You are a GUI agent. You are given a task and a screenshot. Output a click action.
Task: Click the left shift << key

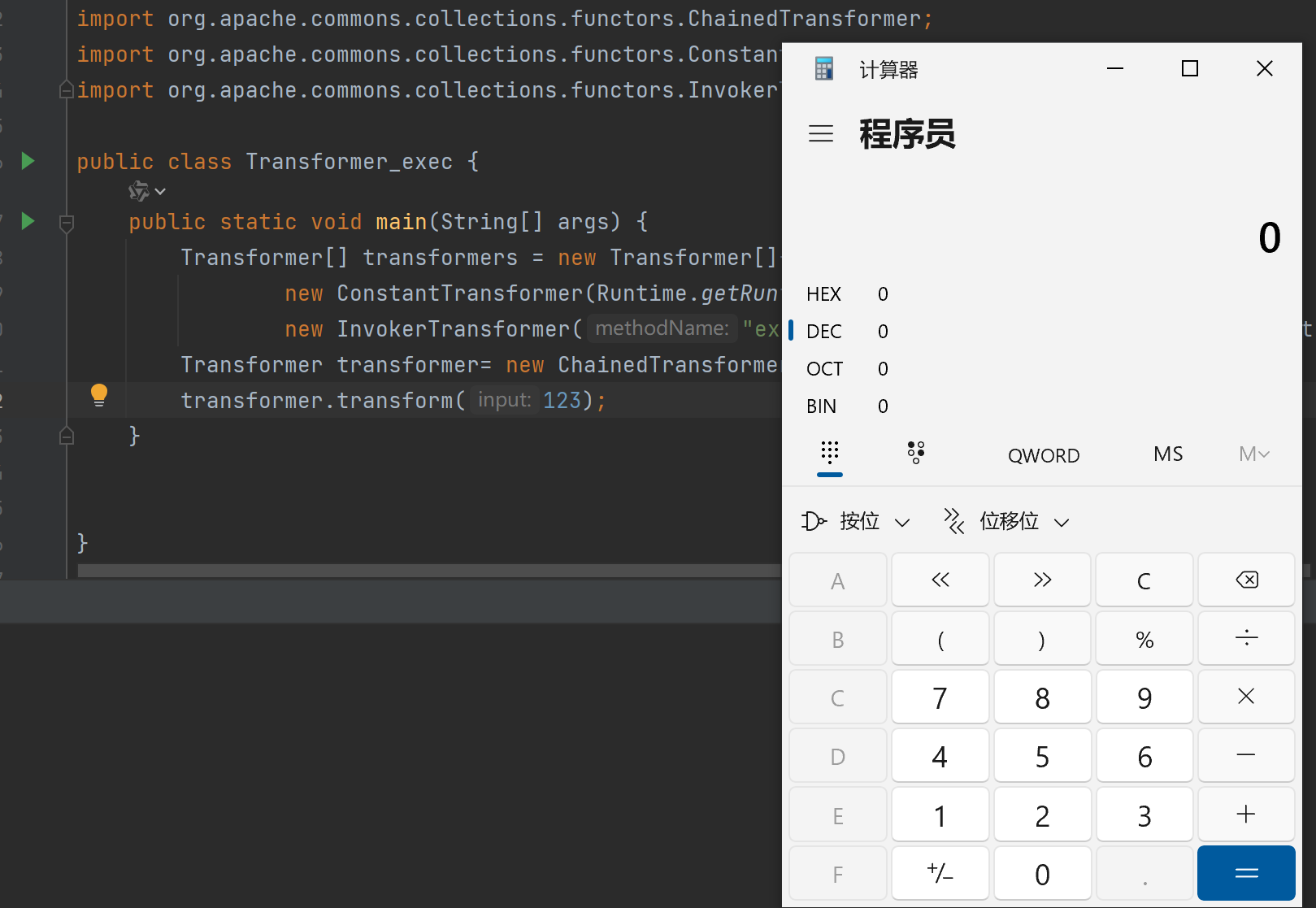940,580
